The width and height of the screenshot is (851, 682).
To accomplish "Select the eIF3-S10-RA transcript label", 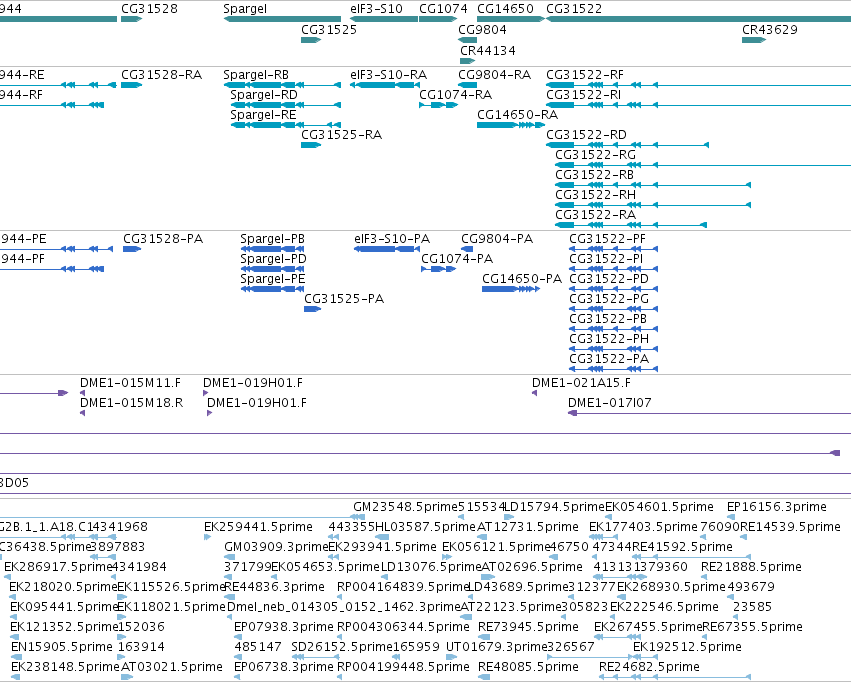I will click(389, 74).
